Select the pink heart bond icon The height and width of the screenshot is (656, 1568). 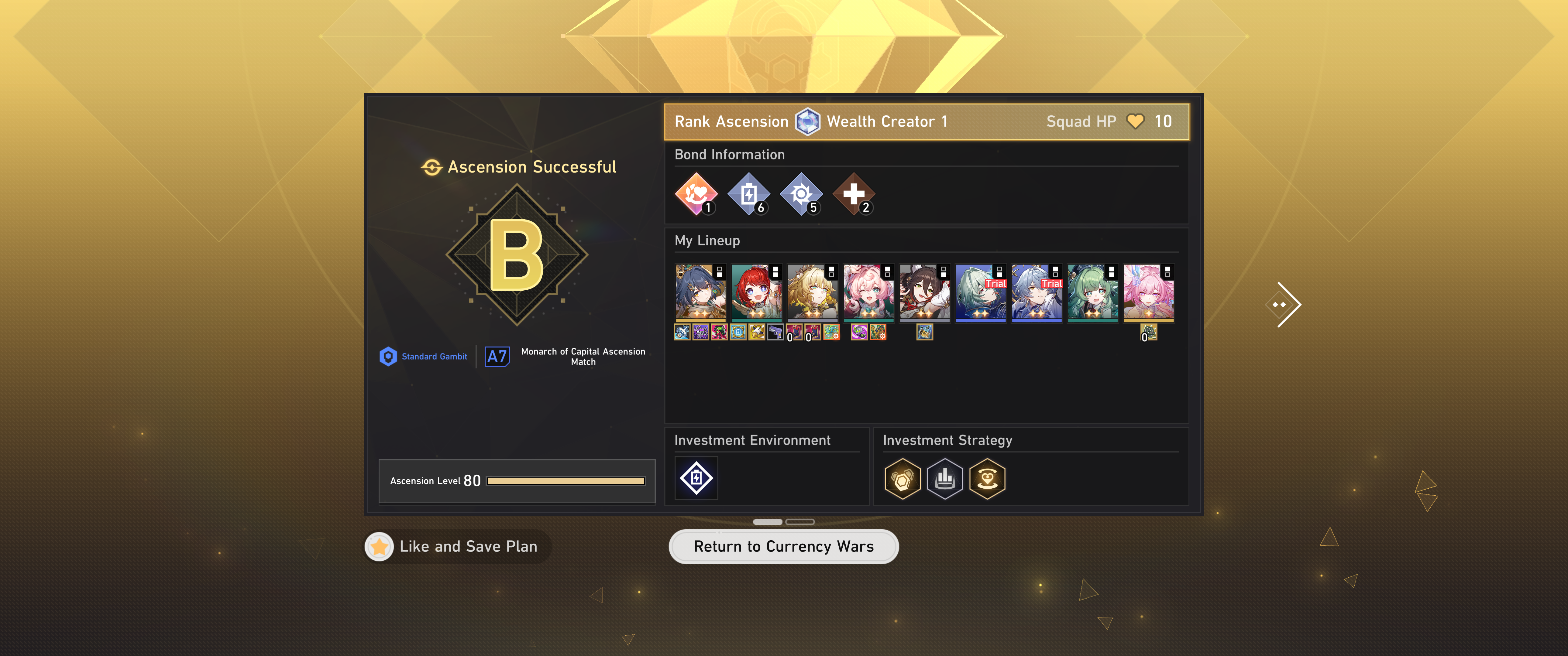(696, 194)
